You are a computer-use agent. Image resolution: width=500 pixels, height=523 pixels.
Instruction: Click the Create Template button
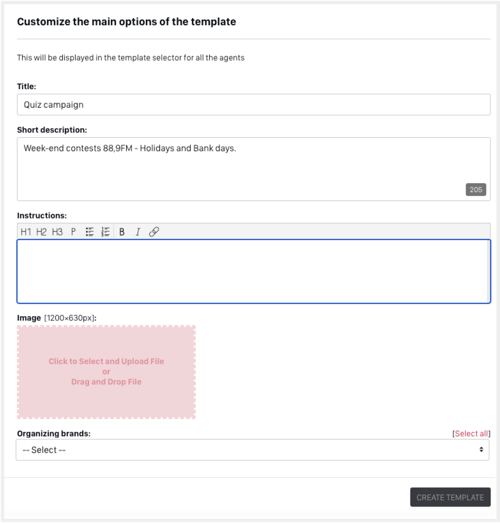coord(450,497)
